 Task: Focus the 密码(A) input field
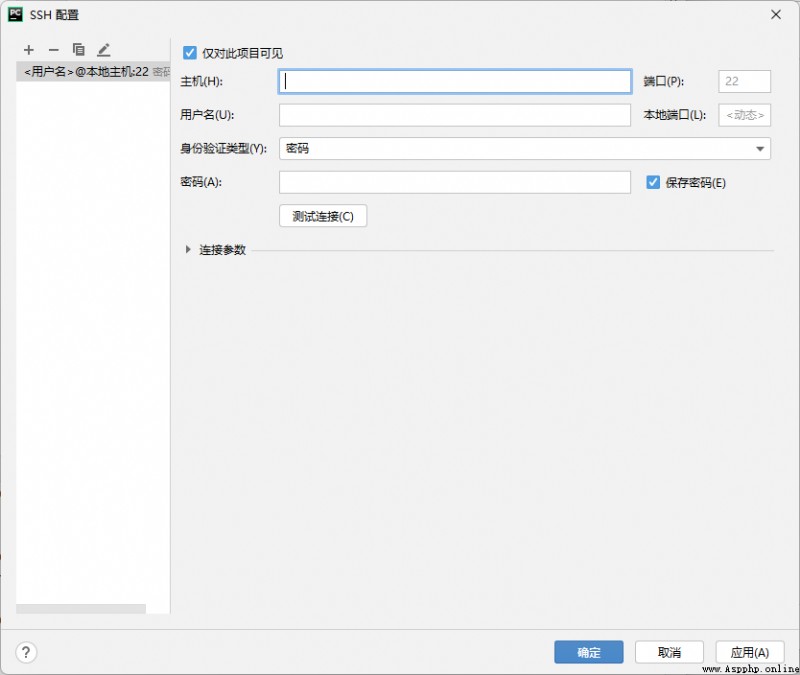(x=455, y=182)
